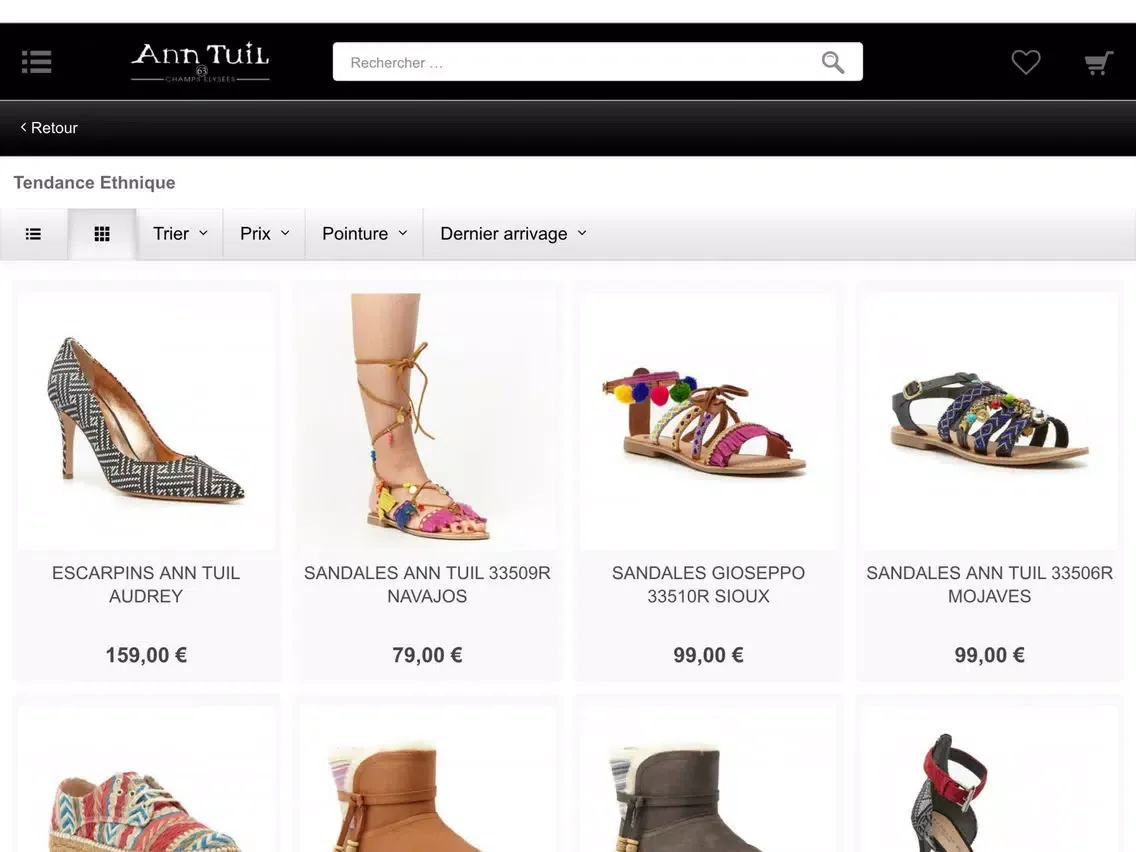
Task: Click the SANDALES GIOSEPPO 33510R SIOUX title
Action: tap(709, 585)
